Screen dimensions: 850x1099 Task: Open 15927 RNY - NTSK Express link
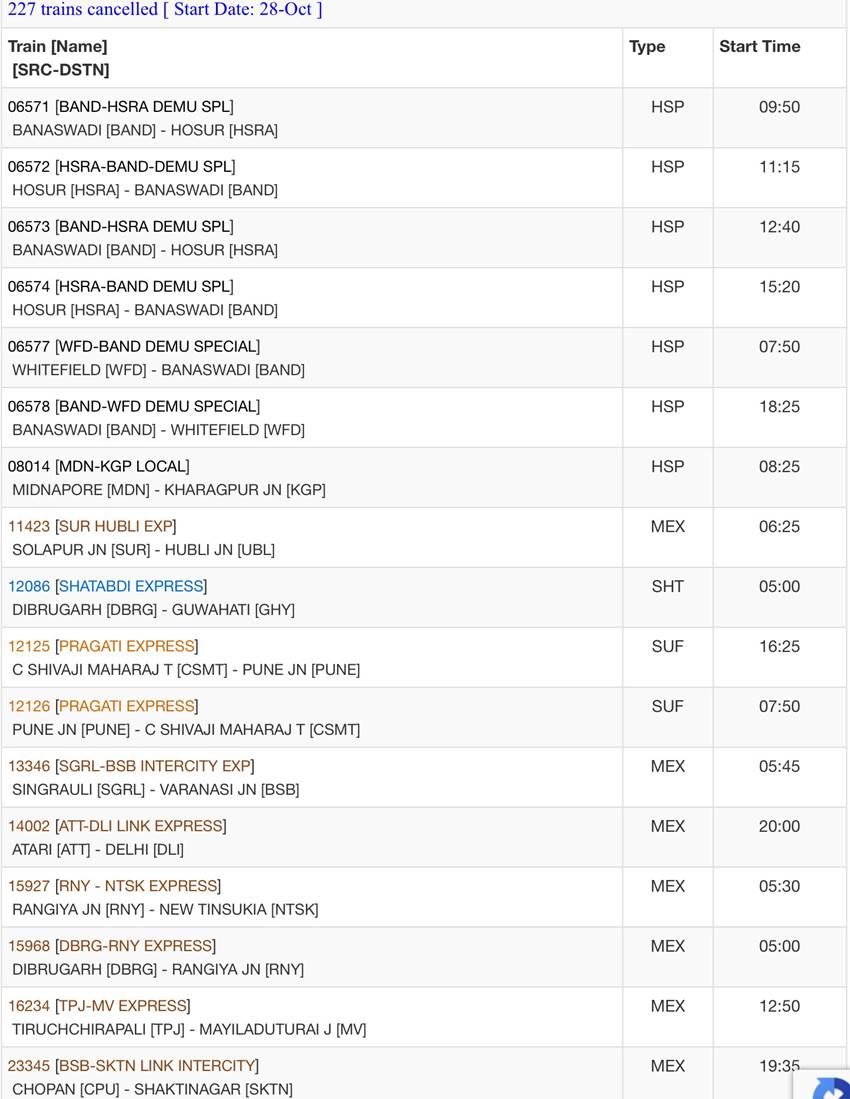coord(114,886)
